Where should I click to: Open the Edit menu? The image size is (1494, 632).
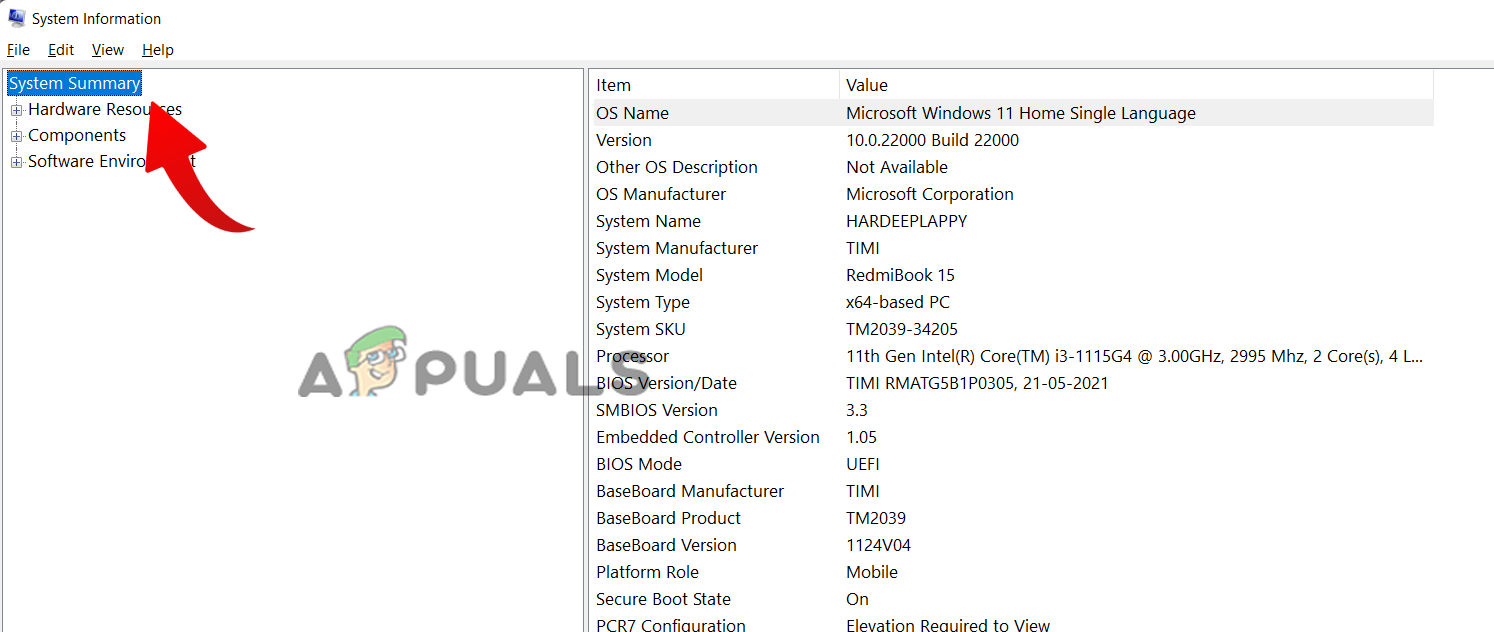click(x=61, y=50)
